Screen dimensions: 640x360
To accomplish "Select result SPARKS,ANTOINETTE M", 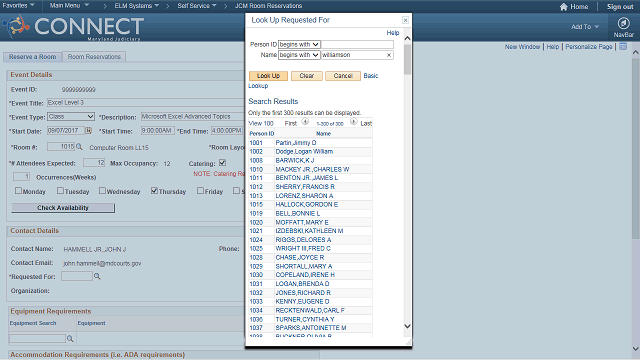I will pos(311,328).
